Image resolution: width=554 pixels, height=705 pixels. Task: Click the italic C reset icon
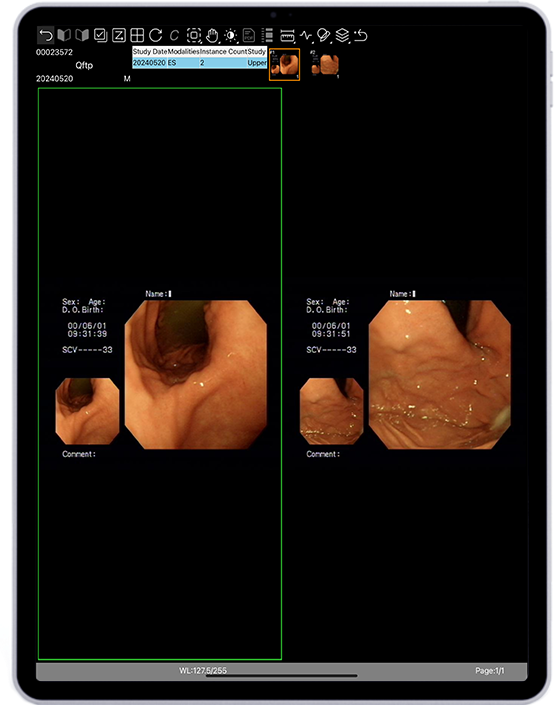174,35
